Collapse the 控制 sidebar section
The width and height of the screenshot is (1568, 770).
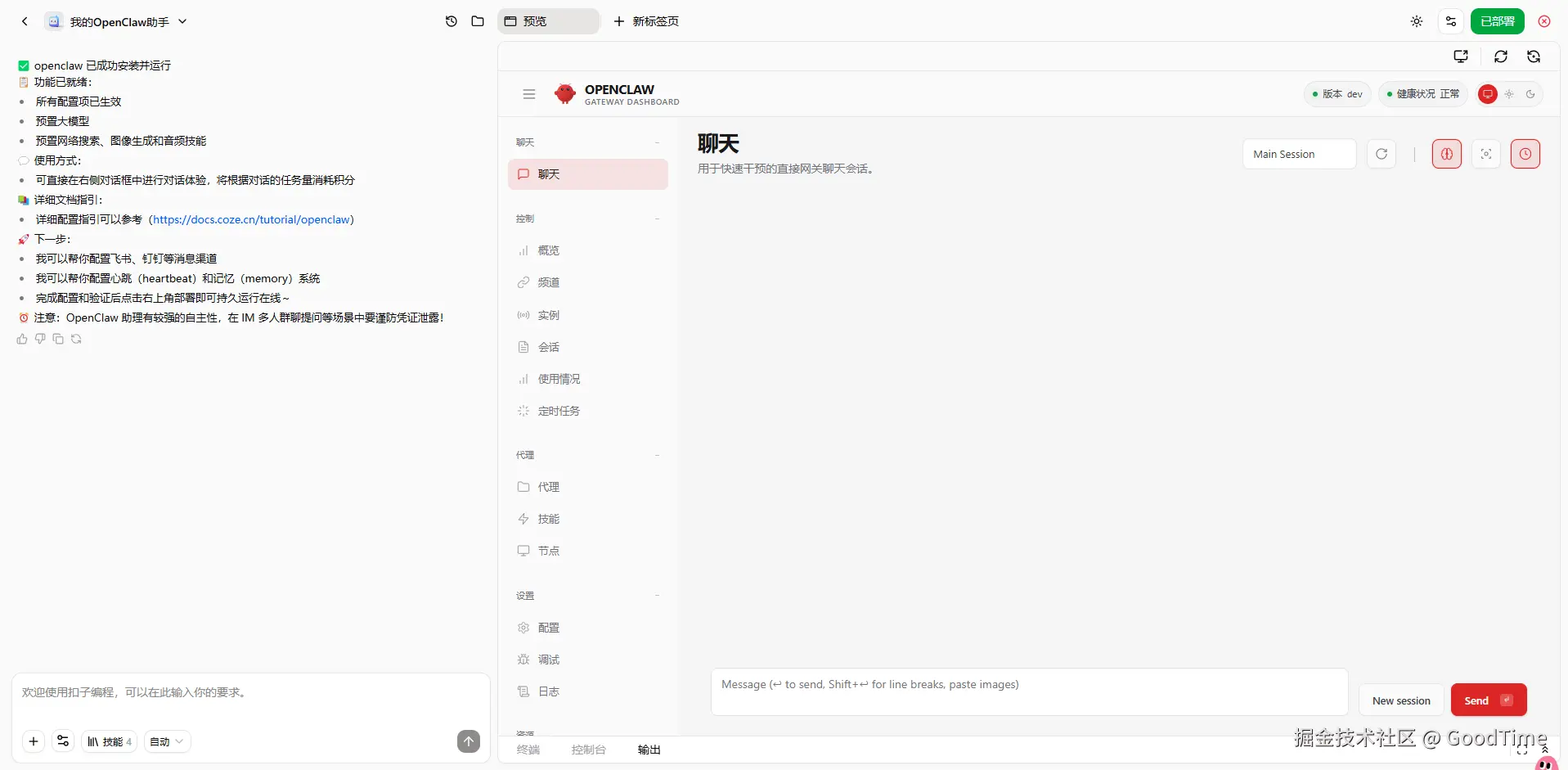(588, 218)
